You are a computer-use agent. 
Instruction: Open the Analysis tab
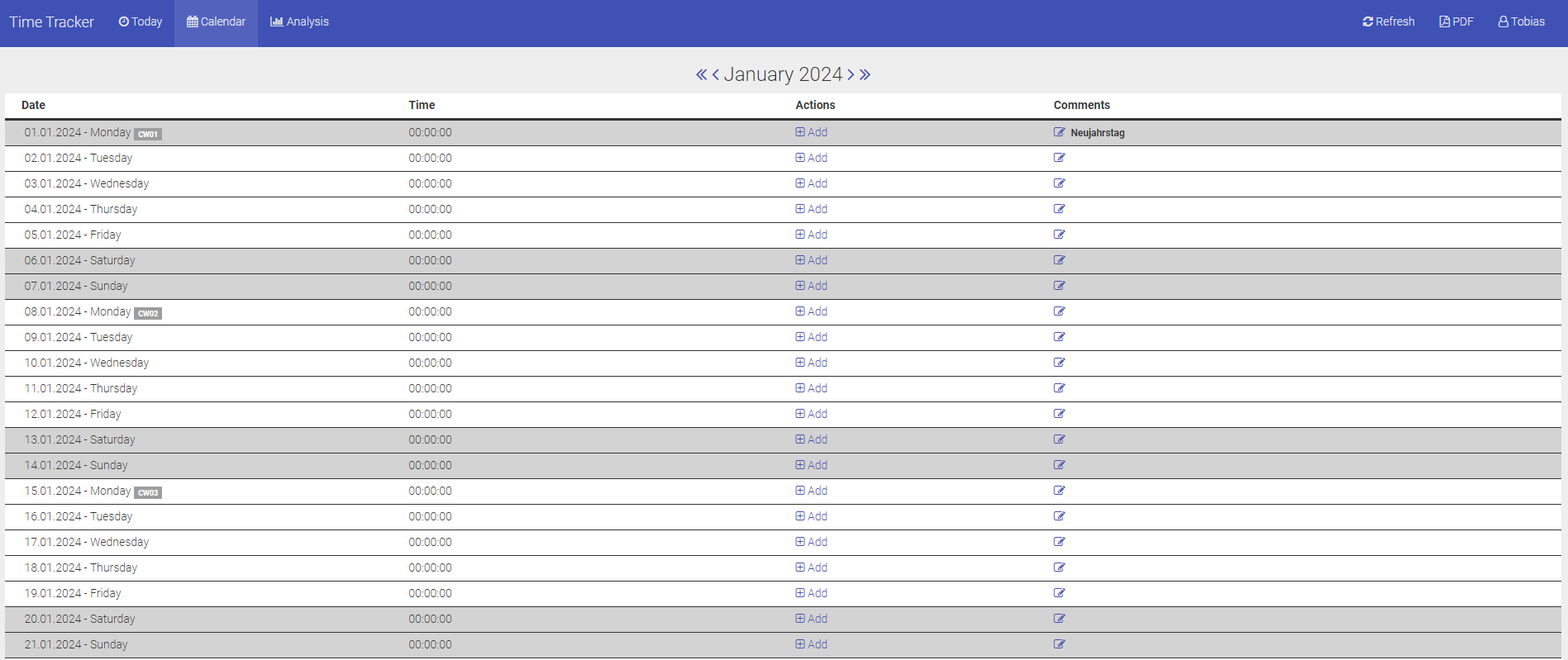(299, 21)
